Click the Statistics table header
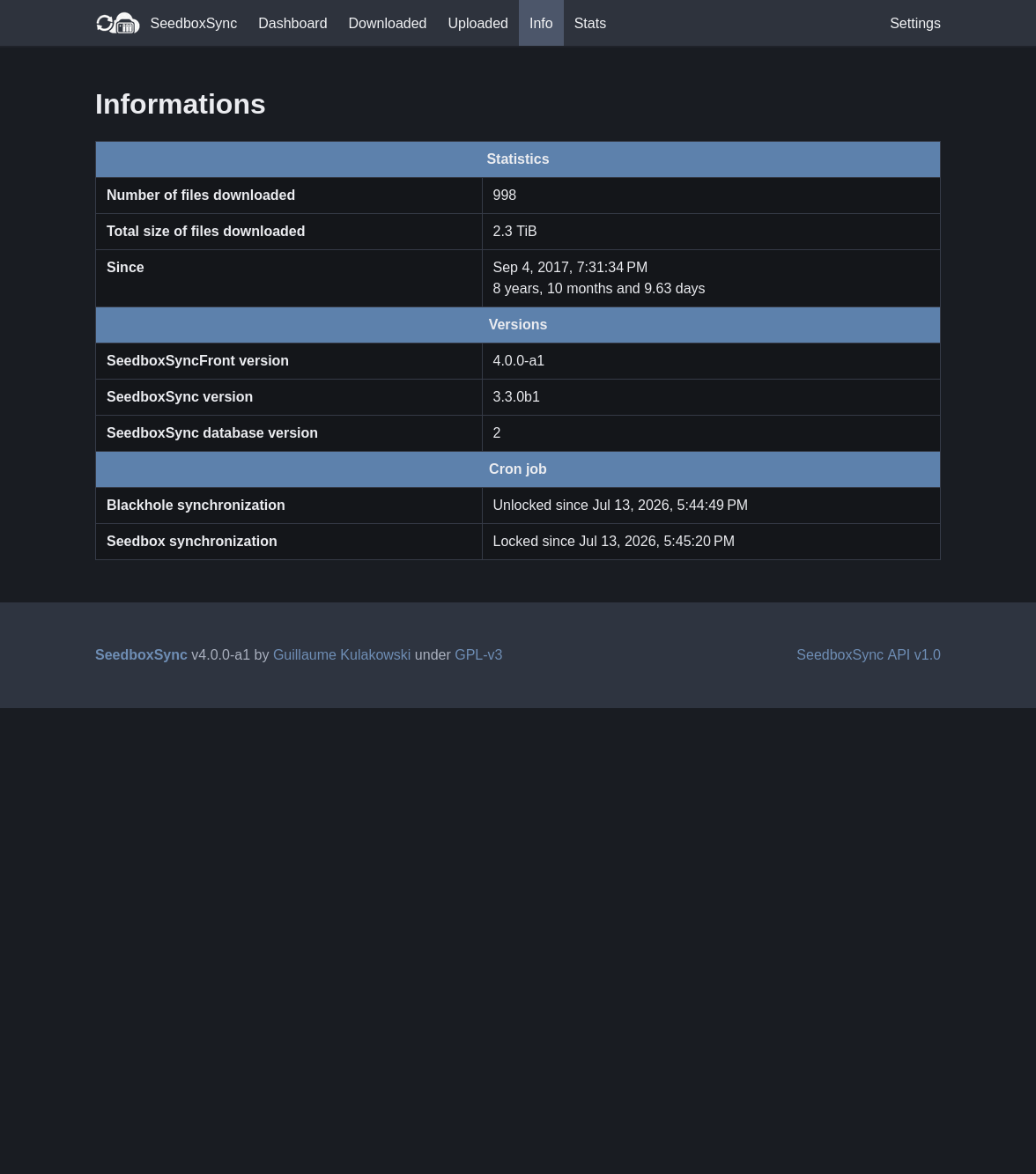The height and width of the screenshot is (1174, 1036). (518, 159)
